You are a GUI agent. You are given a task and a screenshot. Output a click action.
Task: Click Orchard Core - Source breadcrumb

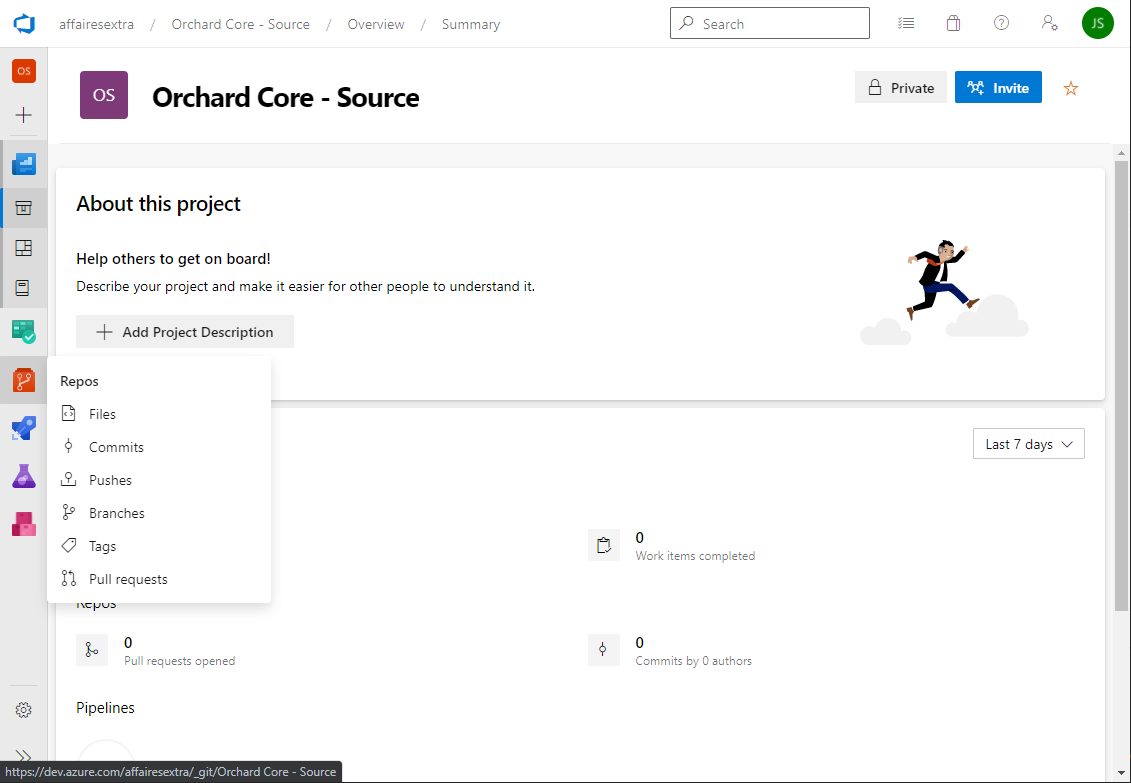pos(241,25)
